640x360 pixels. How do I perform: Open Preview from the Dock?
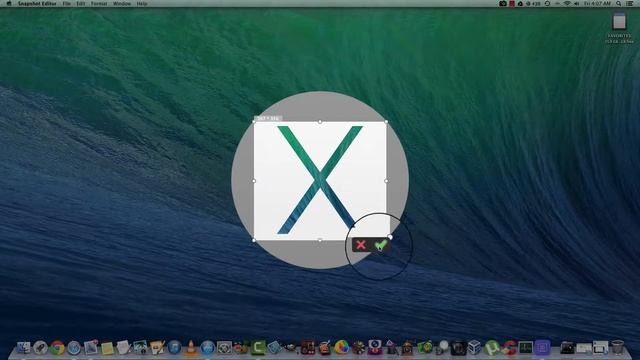140,348
